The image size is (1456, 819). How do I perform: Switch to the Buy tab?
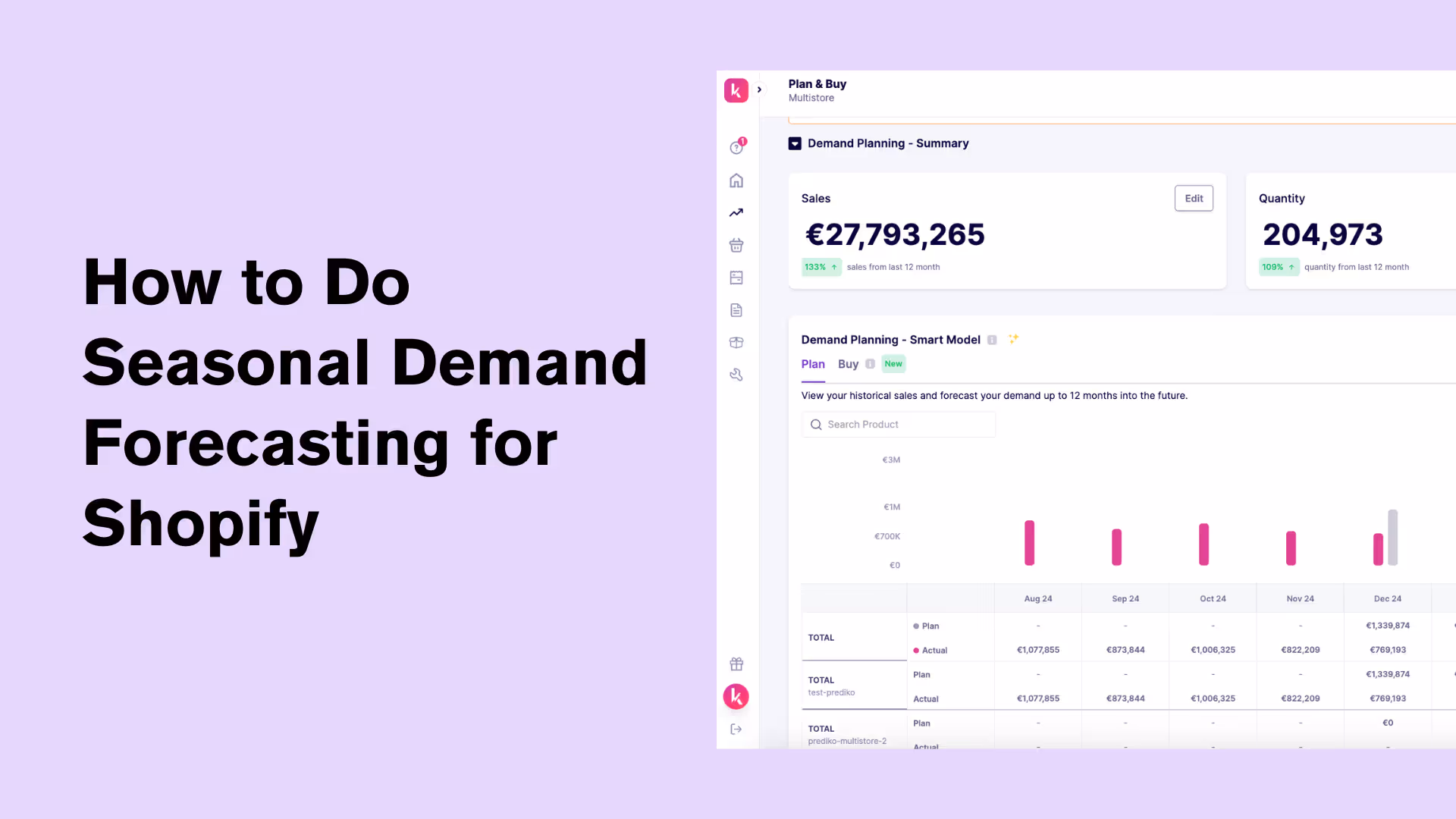[848, 364]
